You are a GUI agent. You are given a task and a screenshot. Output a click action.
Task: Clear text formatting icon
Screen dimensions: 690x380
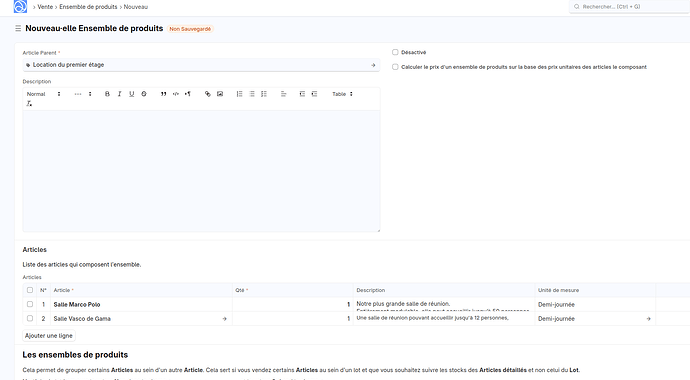pos(29,103)
